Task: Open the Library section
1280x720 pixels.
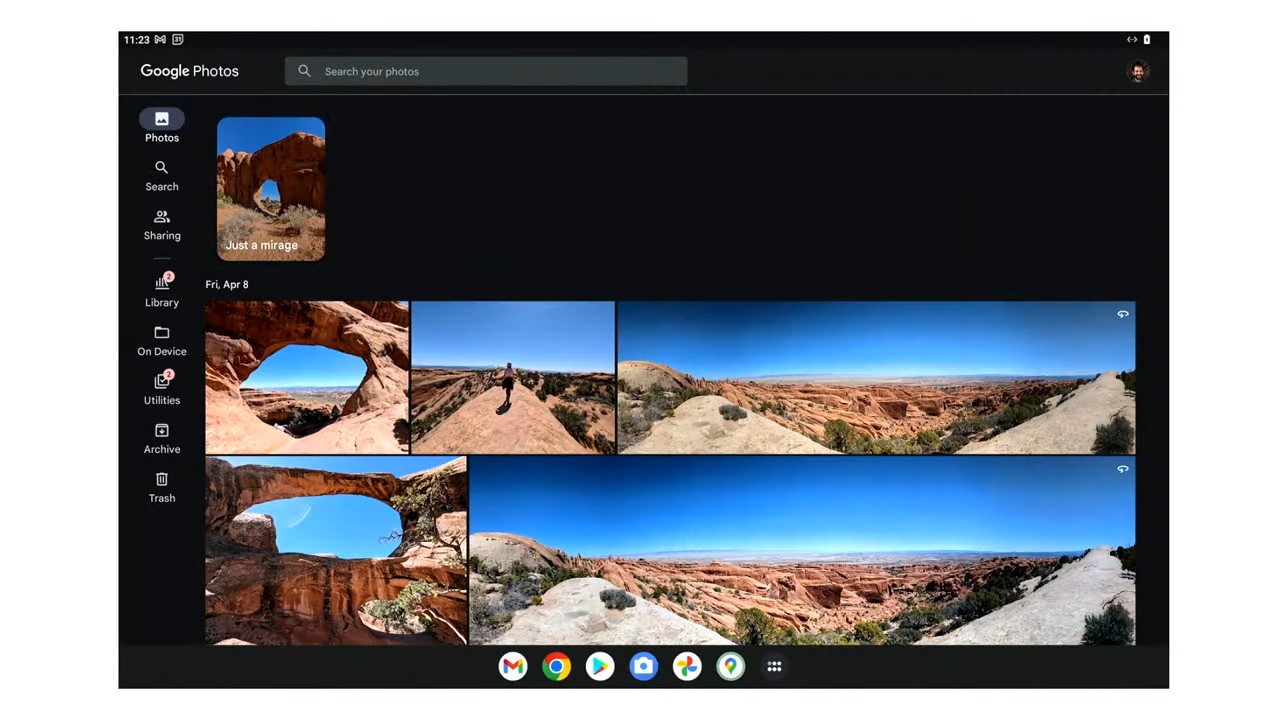Action: [x=162, y=290]
